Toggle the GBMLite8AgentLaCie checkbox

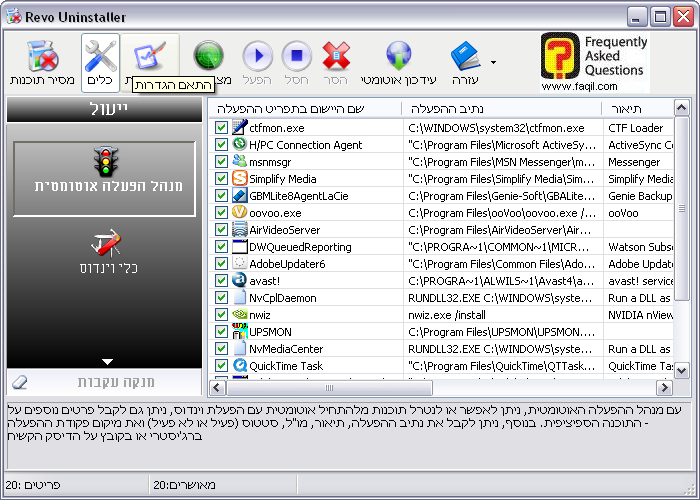(x=221, y=196)
